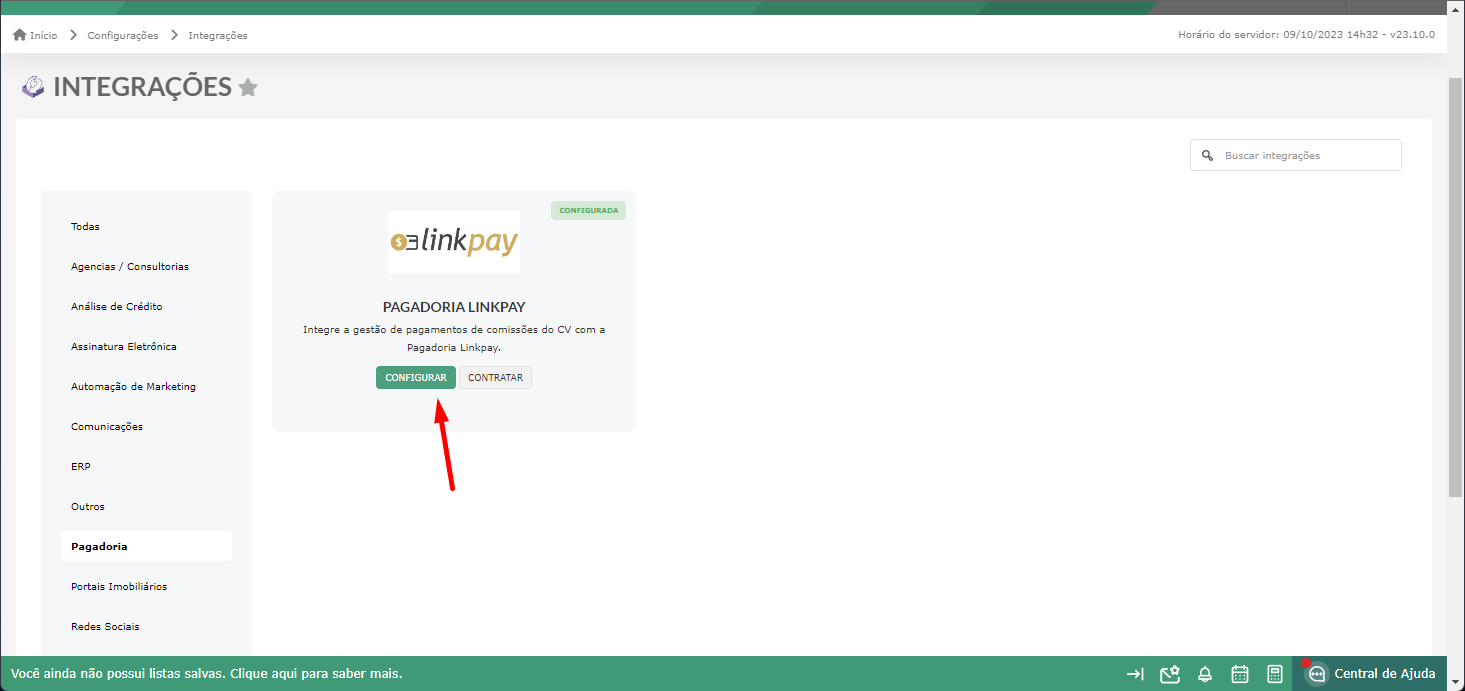Favorite this page with the star icon

click(248, 88)
